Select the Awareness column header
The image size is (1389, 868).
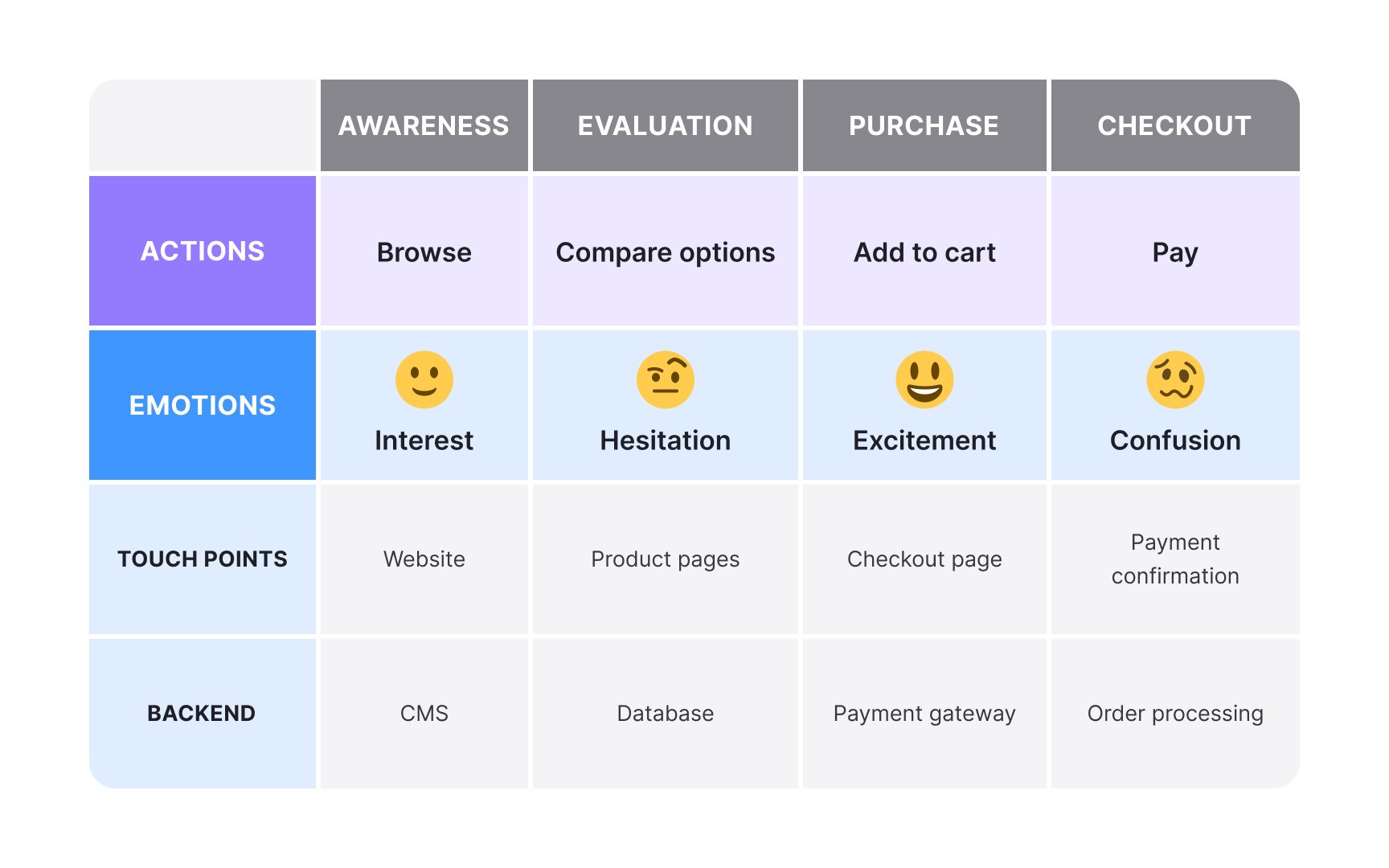click(424, 125)
